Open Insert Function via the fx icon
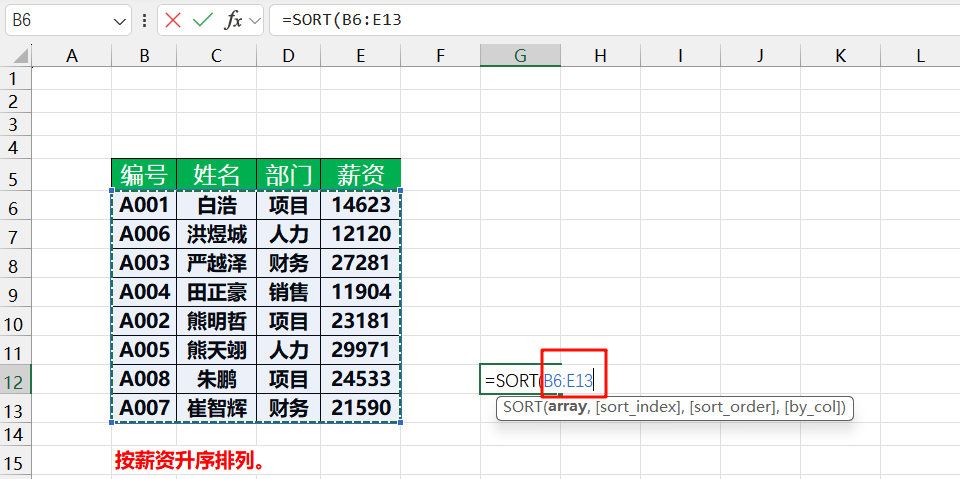960x479 pixels. pyautogui.click(x=233, y=20)
